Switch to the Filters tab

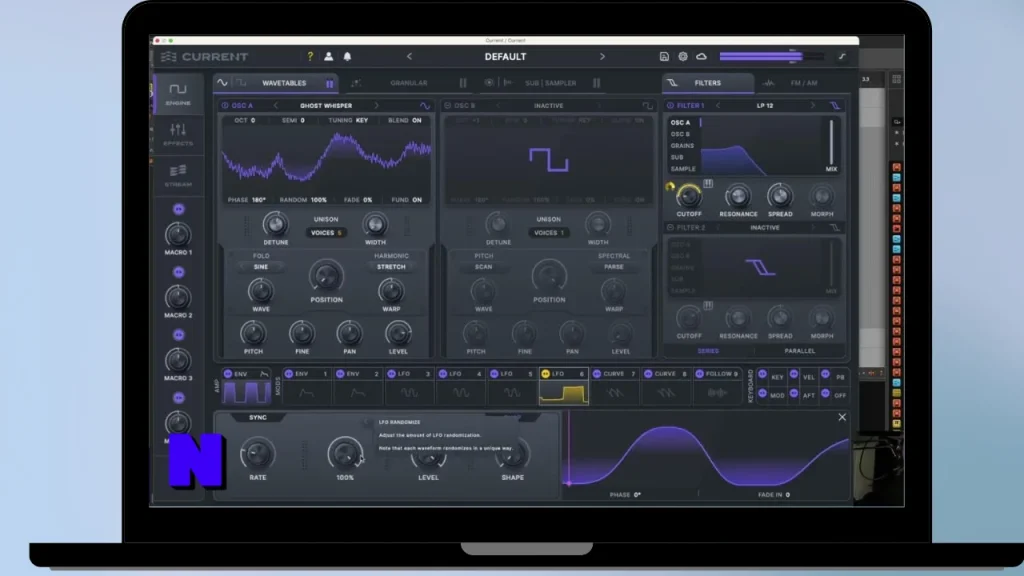707,84
